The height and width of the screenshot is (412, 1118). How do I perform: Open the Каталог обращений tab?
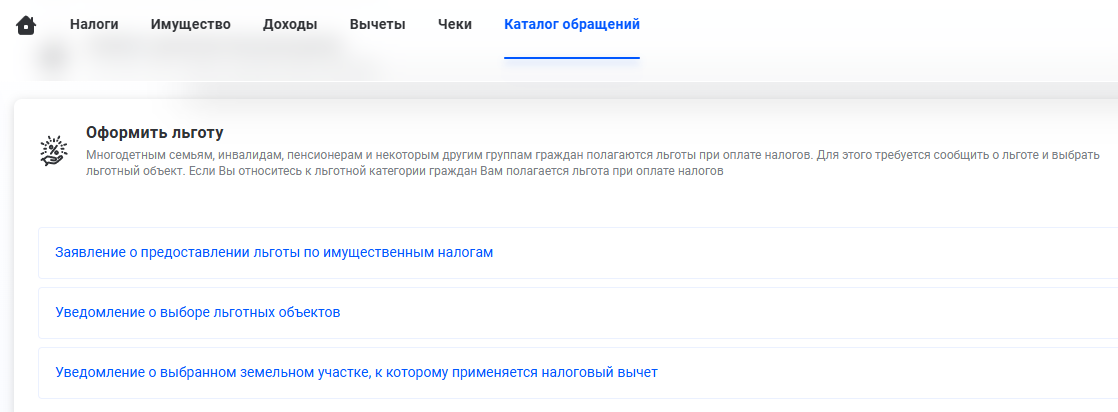click(572, 24)
